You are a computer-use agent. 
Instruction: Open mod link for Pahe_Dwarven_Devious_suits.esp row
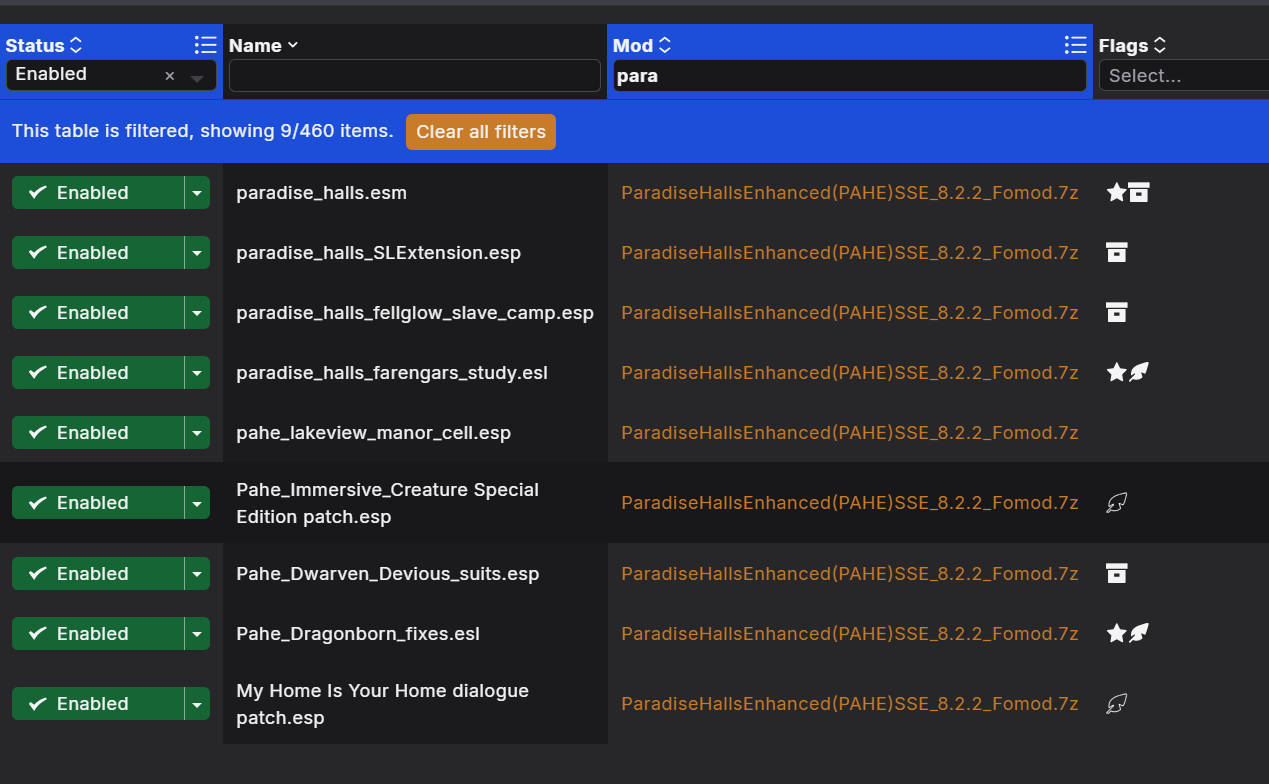[x=850, y=574]
